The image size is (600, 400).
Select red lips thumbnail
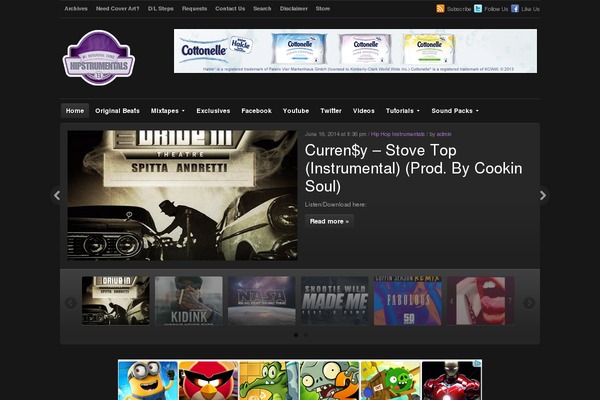point(481,301)
